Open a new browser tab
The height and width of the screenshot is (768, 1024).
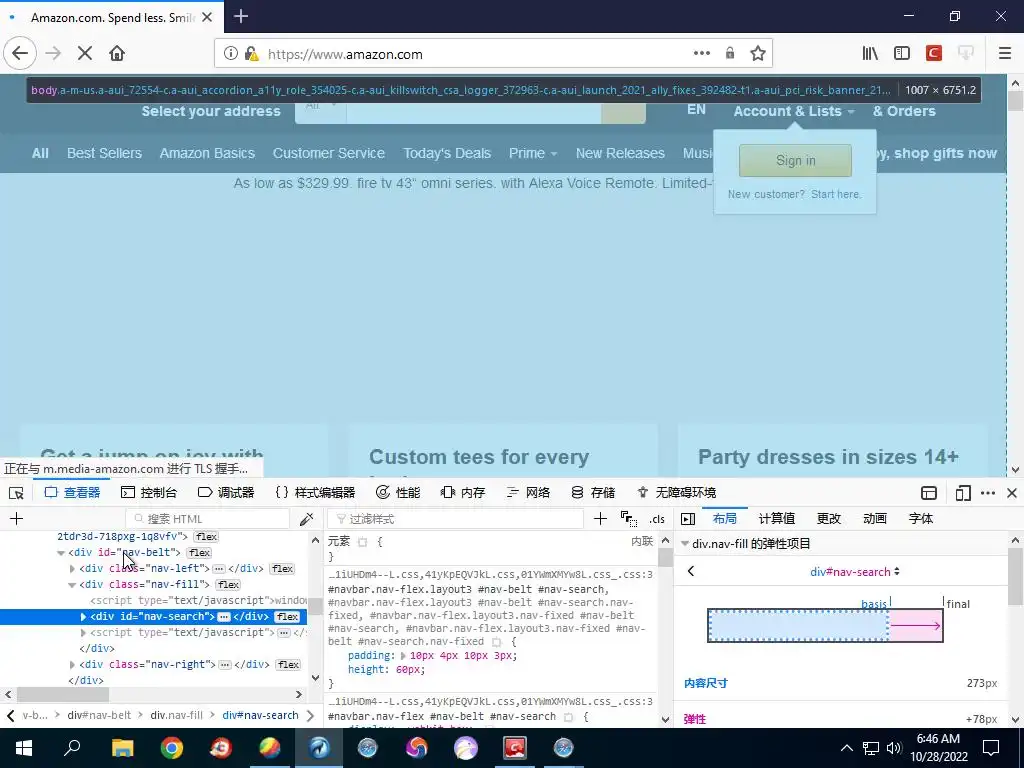(x=241, y=16)
